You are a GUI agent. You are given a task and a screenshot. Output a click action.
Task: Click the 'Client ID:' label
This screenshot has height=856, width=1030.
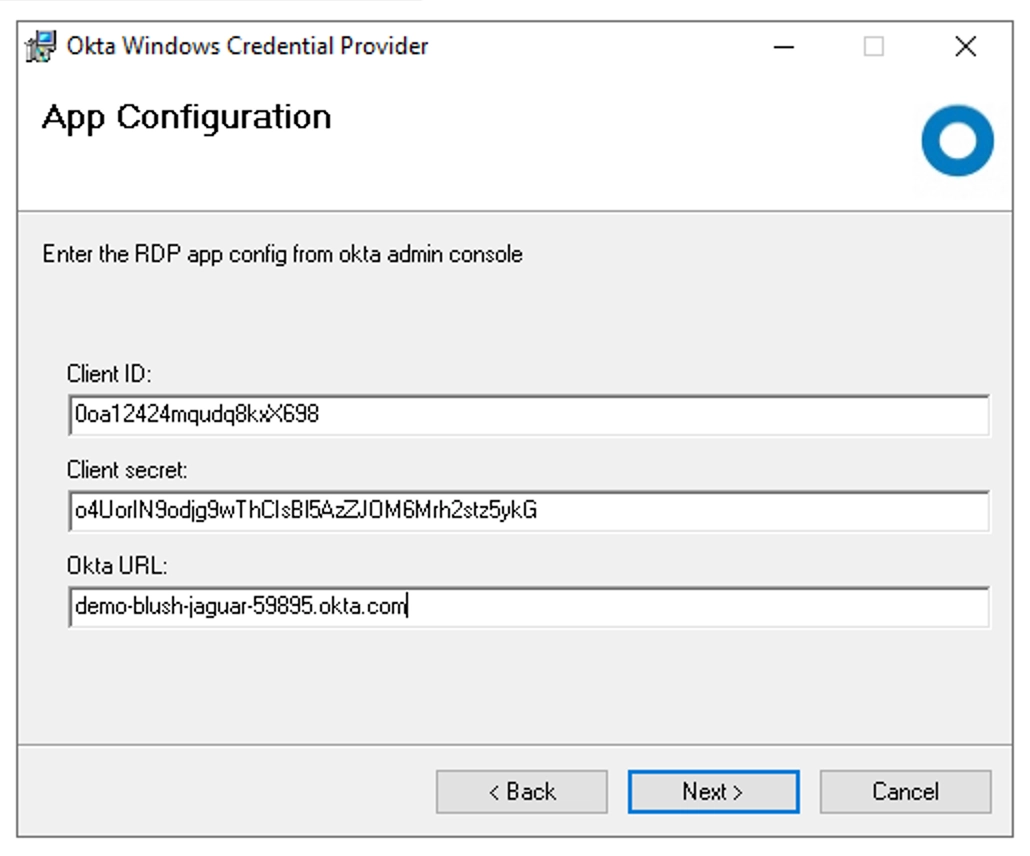pyautogui.click(x=109, y=374)
